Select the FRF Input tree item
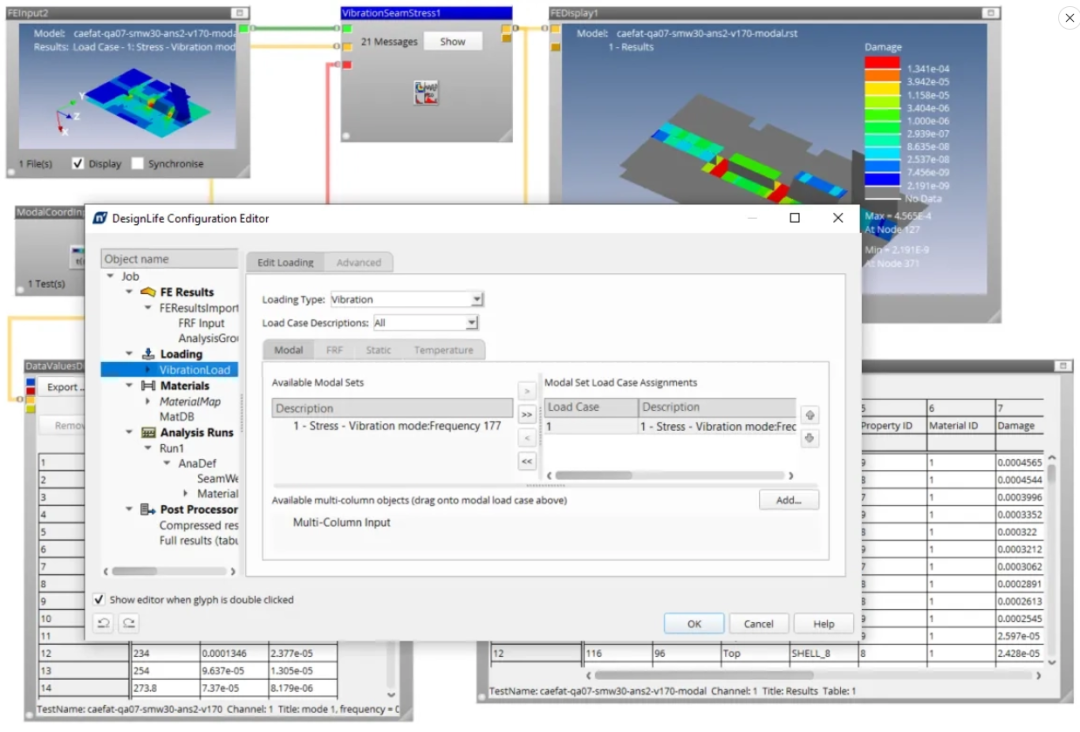This screenshot has height=732, width=1080. 201,323
